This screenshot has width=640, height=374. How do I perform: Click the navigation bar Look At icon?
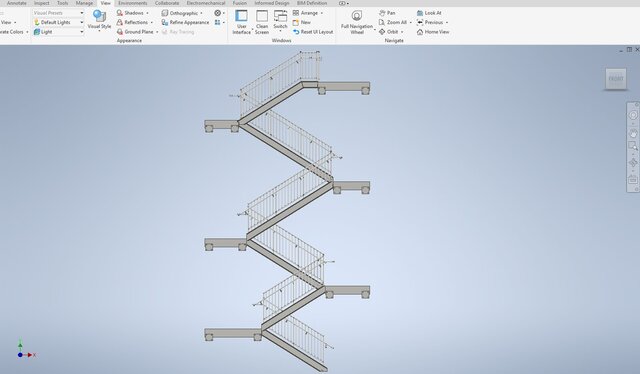(x=633, y=179)
